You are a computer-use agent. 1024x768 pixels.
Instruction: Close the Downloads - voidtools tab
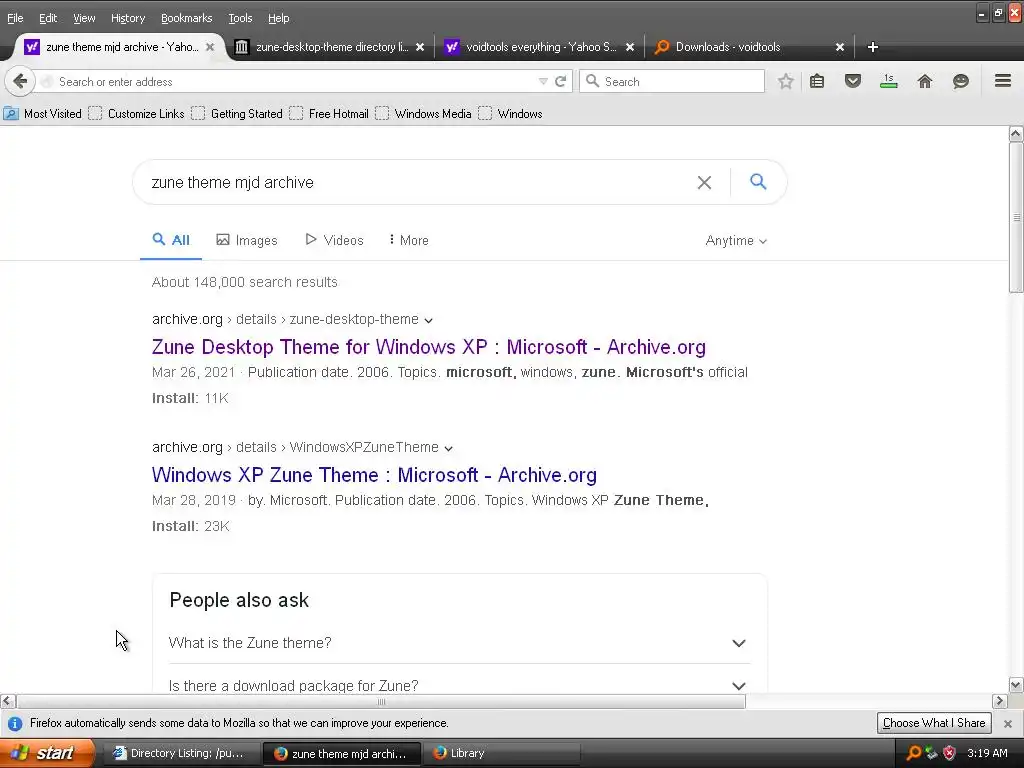tap(840, 47)
